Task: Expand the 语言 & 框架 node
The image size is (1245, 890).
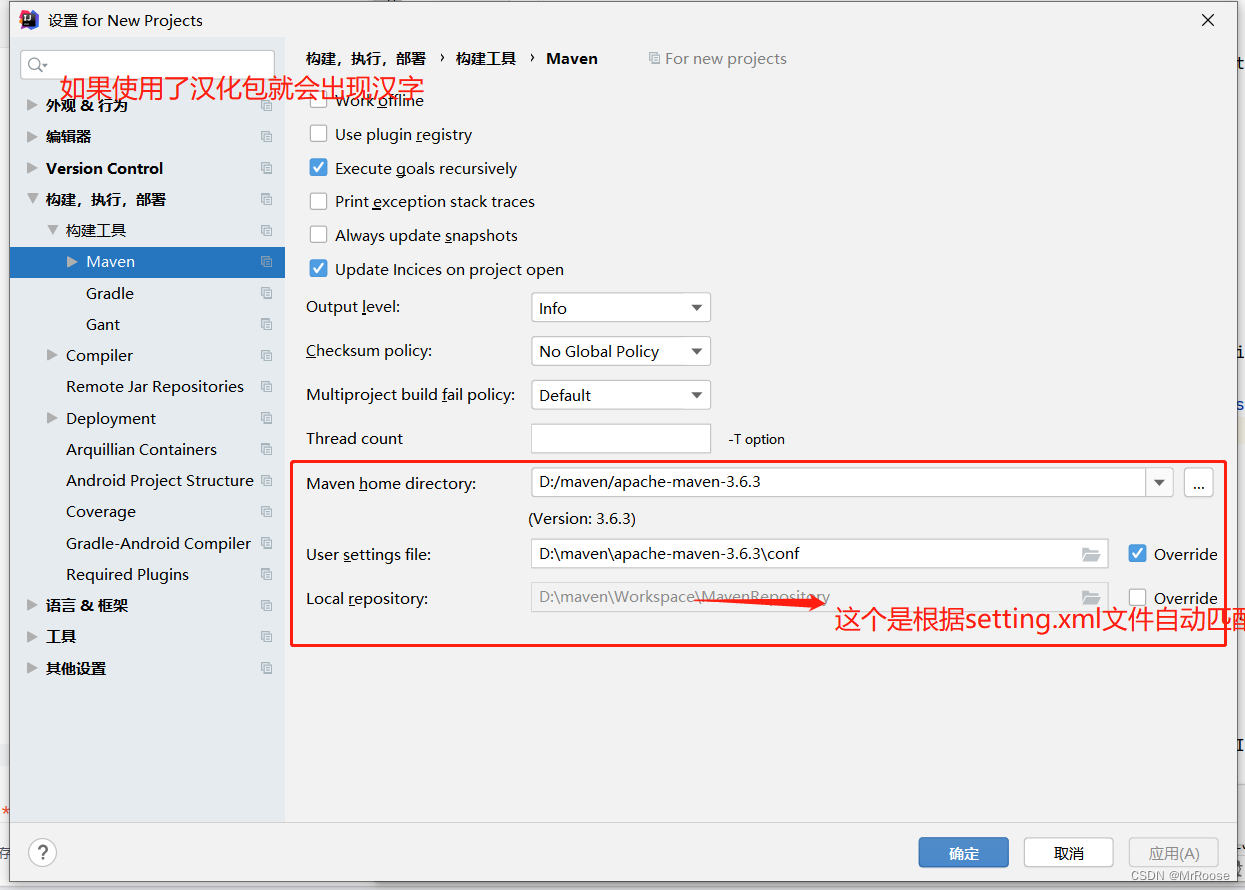Action: tap(32, 605)
